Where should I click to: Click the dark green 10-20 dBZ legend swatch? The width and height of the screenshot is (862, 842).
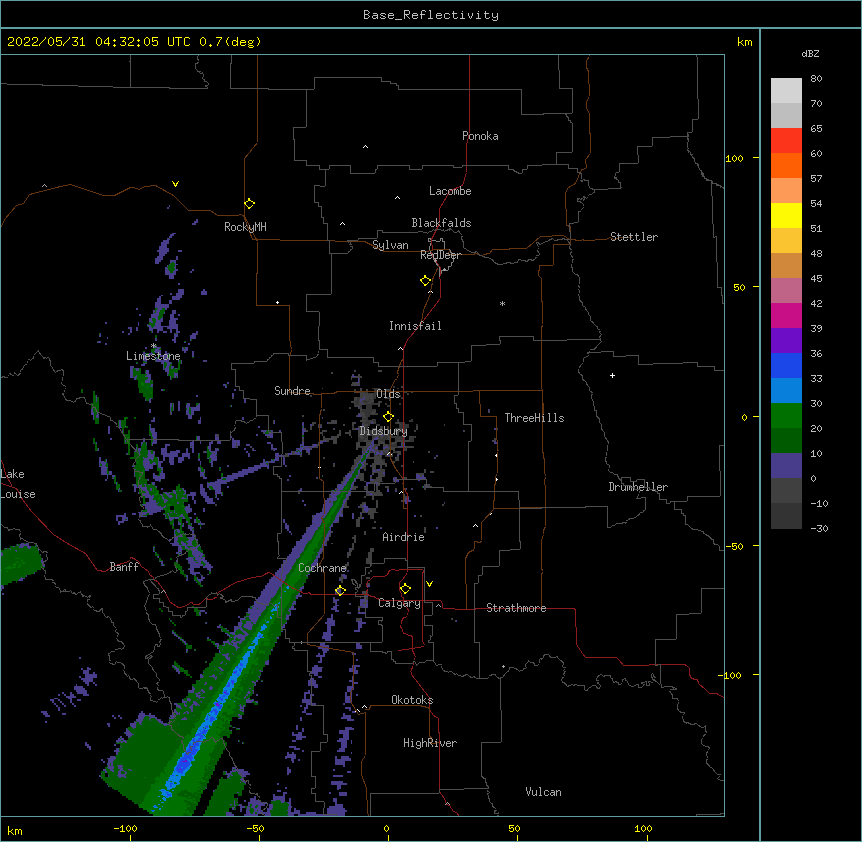786,441
